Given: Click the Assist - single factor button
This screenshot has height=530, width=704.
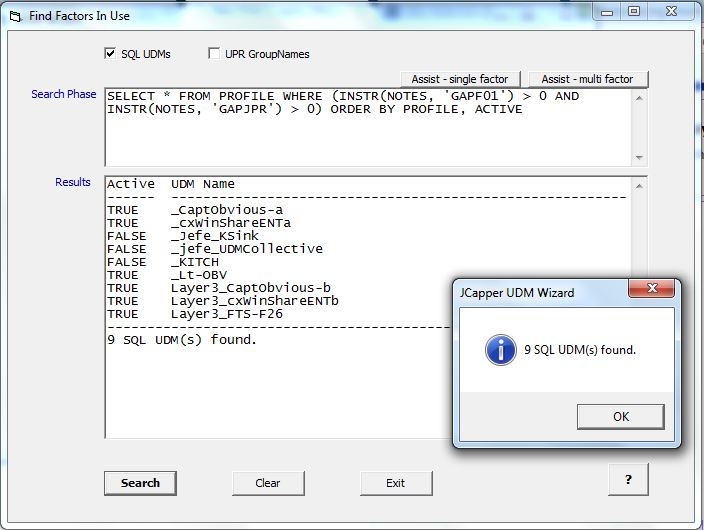Looking at the screenshot, I should (x=460, y=79).
